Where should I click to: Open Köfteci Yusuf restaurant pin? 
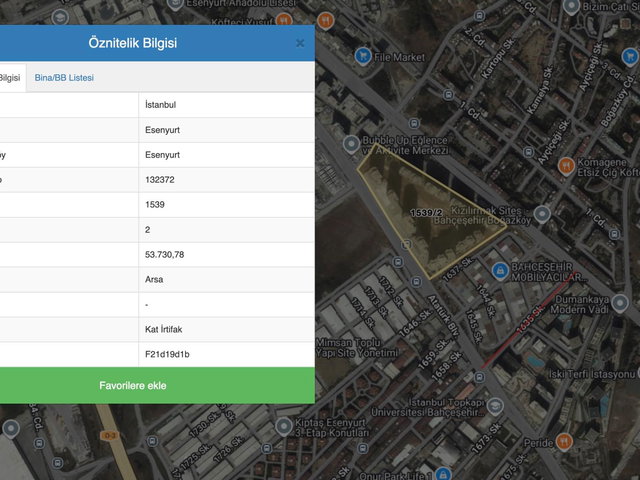pyautogui.click(x=284, y=19)
